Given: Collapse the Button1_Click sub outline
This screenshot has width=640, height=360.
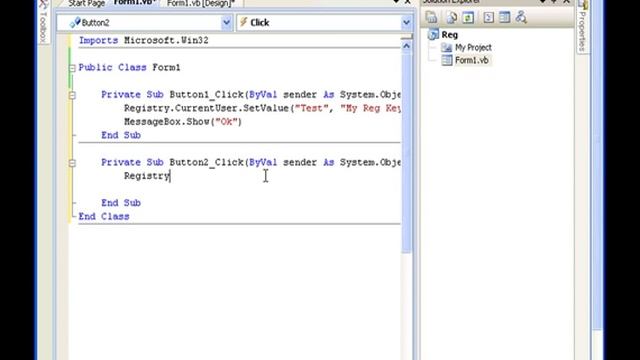Looking at the screenshot, I should click(72, 95).
